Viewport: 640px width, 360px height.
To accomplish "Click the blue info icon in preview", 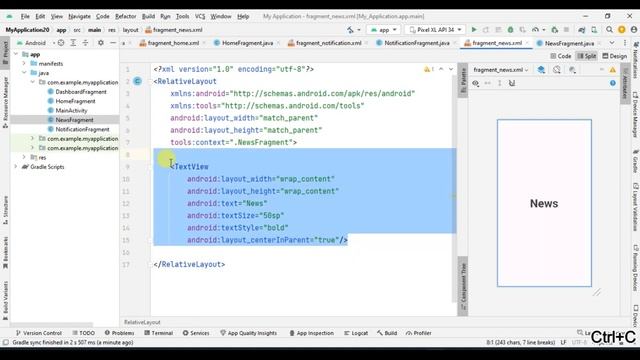I will tap(613, 83).
